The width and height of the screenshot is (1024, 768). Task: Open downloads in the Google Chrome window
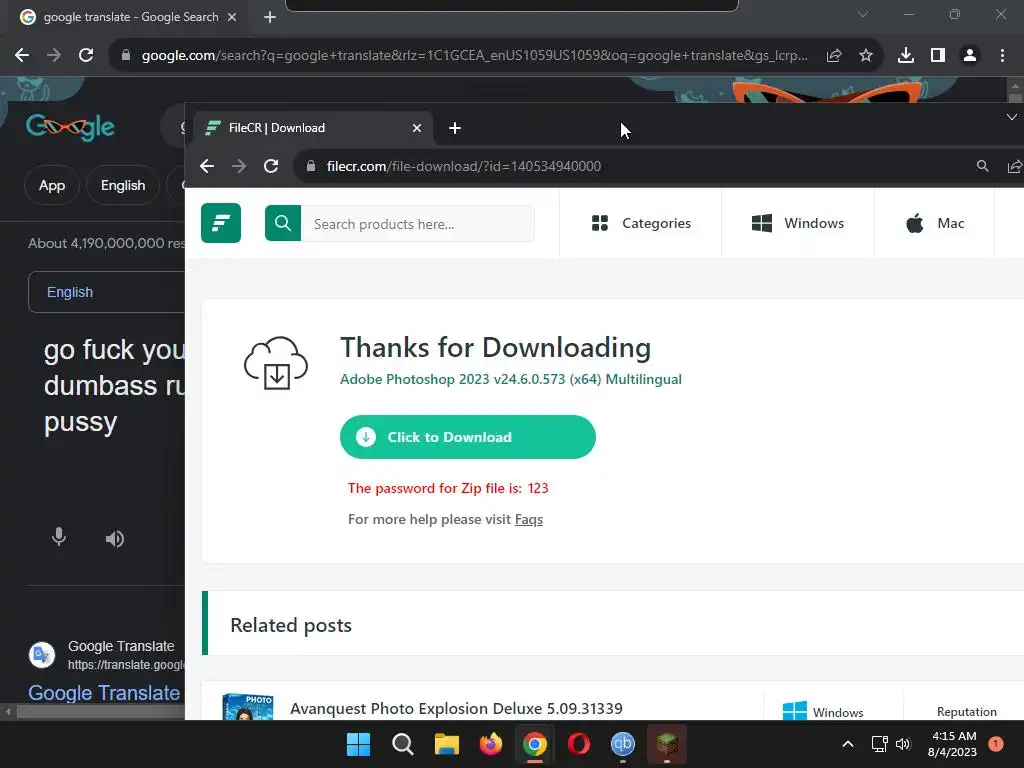(x=906, y=56)
